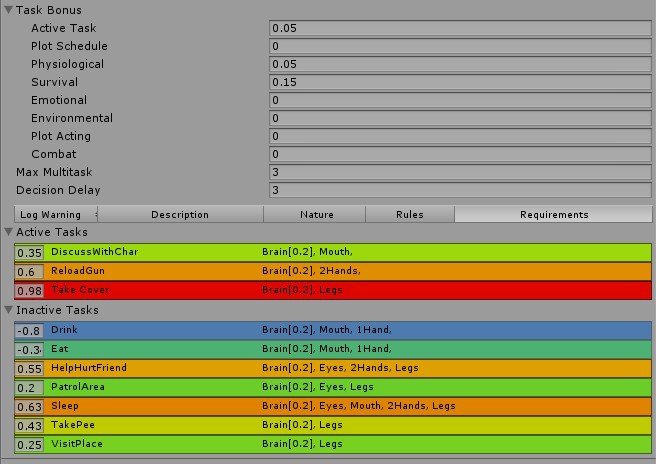The width and height of the screenshot is (656, 464).
Task: Click the Max Multitask label
Action: tap(54, 172)
